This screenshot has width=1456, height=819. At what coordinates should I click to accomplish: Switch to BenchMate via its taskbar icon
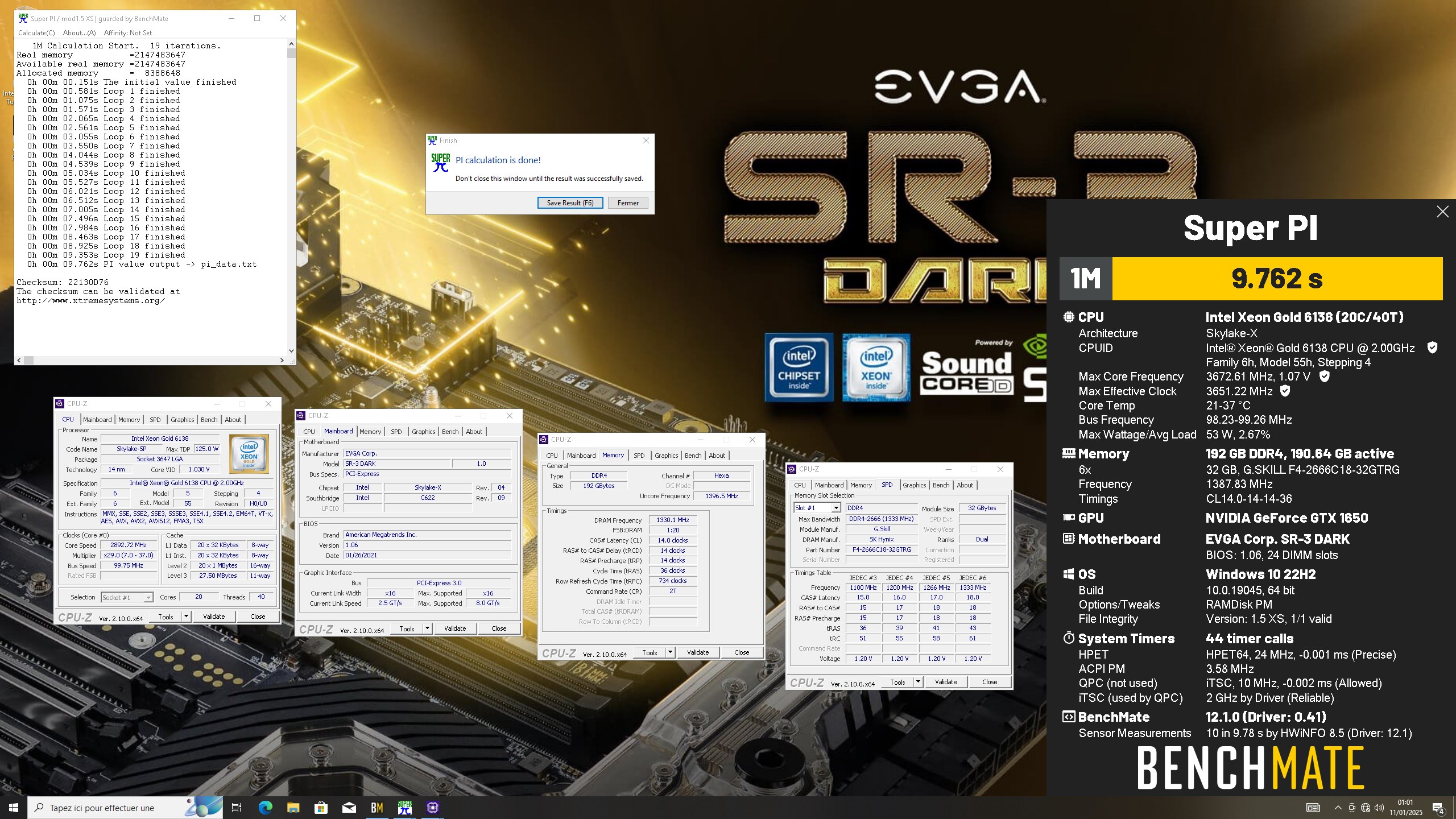(x=377, y=808)
